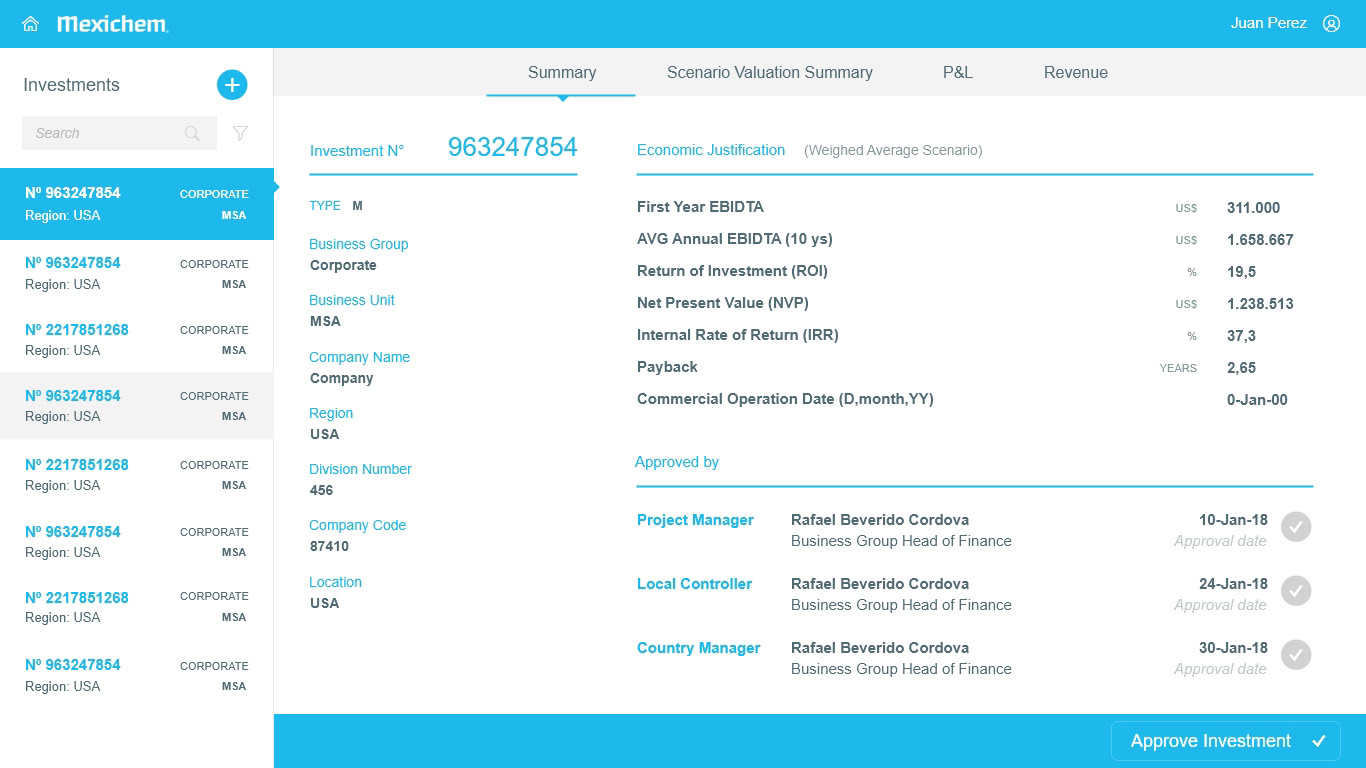The height and width of the screenshot is (768, 1366).
Task: Click the First Year EBIDTA value 311.000
Action: pyautogui.click(x=1253, y=208)
